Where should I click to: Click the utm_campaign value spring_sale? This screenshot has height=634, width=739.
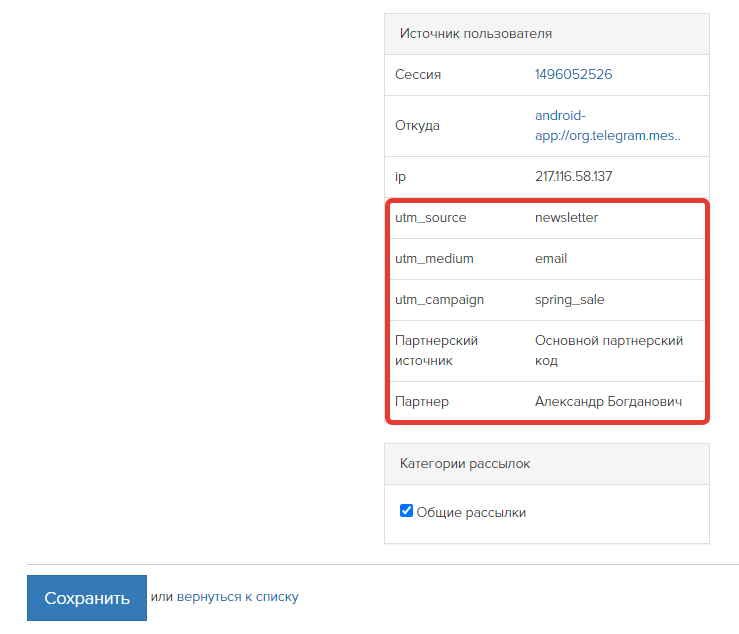coord(569,300)
